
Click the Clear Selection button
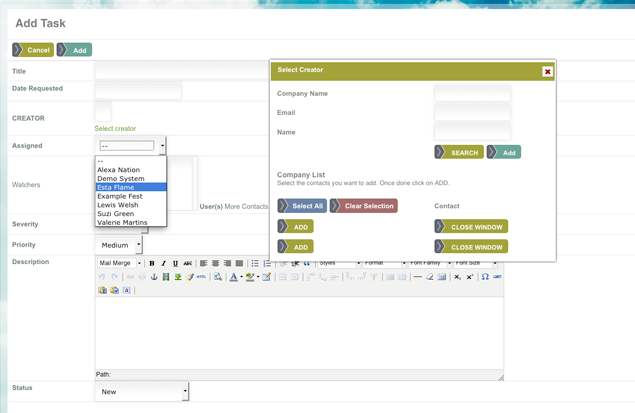(x=364, y=206)
